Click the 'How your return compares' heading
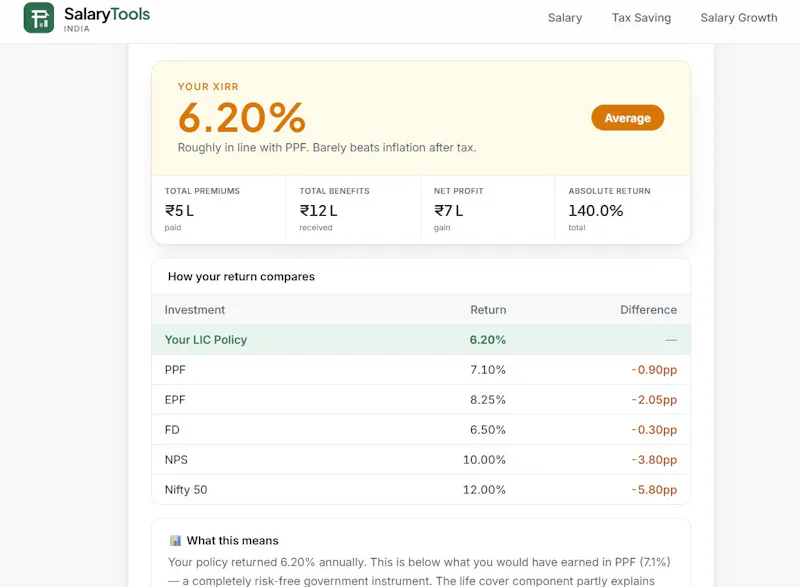 coord(241,276)
